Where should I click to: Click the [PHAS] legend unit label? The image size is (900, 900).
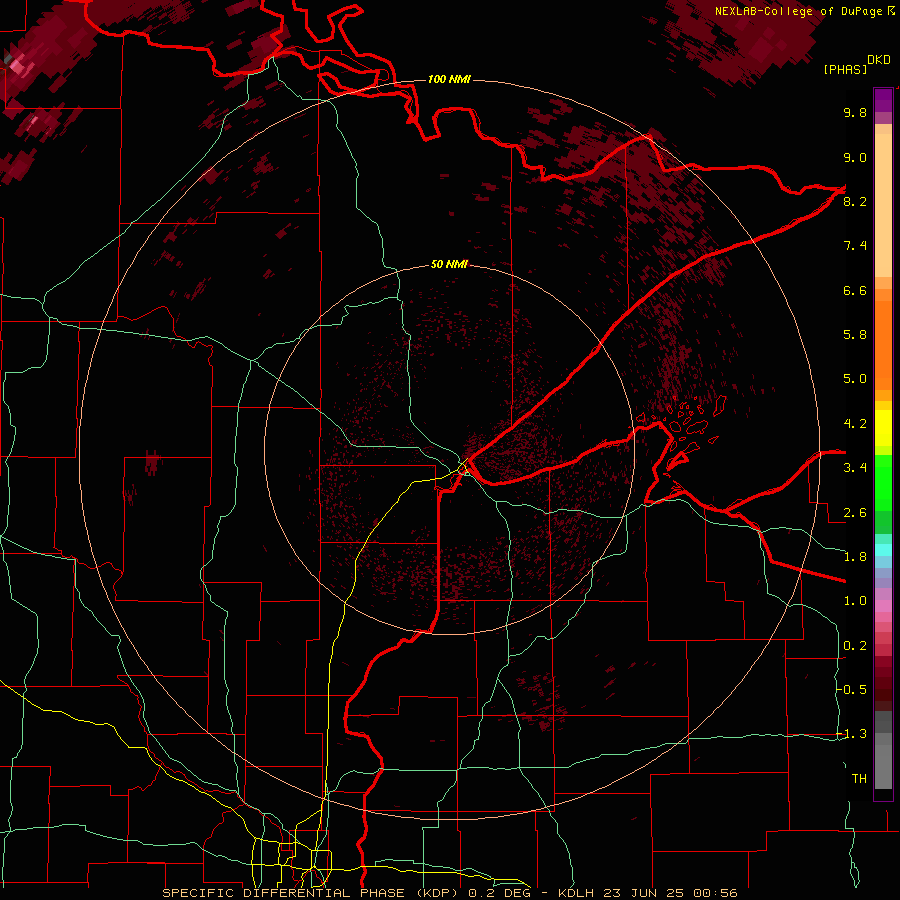point(845,69)
